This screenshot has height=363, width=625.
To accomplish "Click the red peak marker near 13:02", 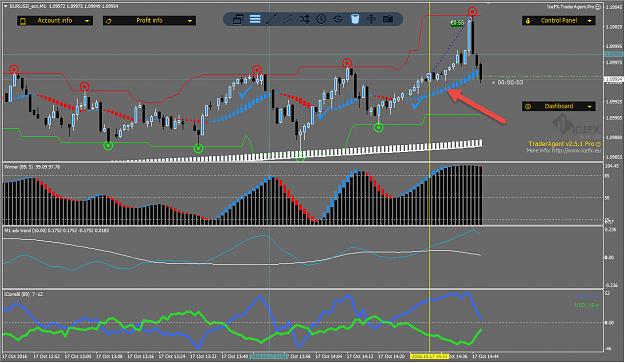I will coord(84,86).
